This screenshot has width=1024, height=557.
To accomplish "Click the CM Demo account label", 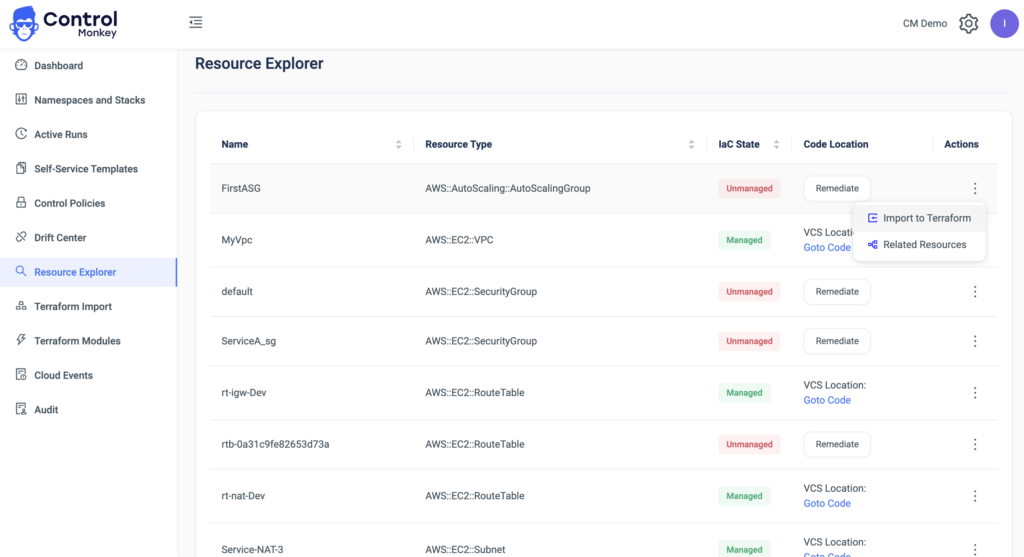I will pyautogui.click(x=925, y=24).
